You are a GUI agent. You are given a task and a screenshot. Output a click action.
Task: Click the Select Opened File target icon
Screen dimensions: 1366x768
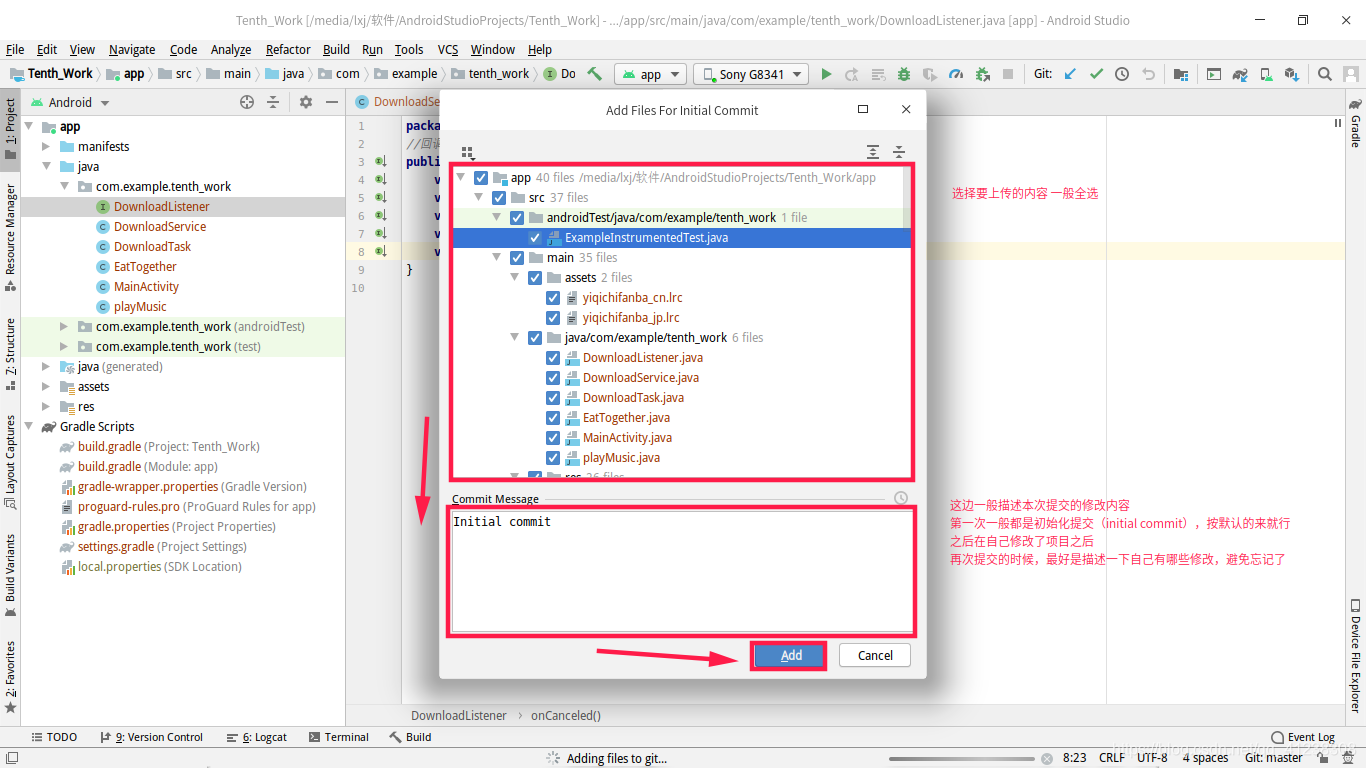point(247,102)
